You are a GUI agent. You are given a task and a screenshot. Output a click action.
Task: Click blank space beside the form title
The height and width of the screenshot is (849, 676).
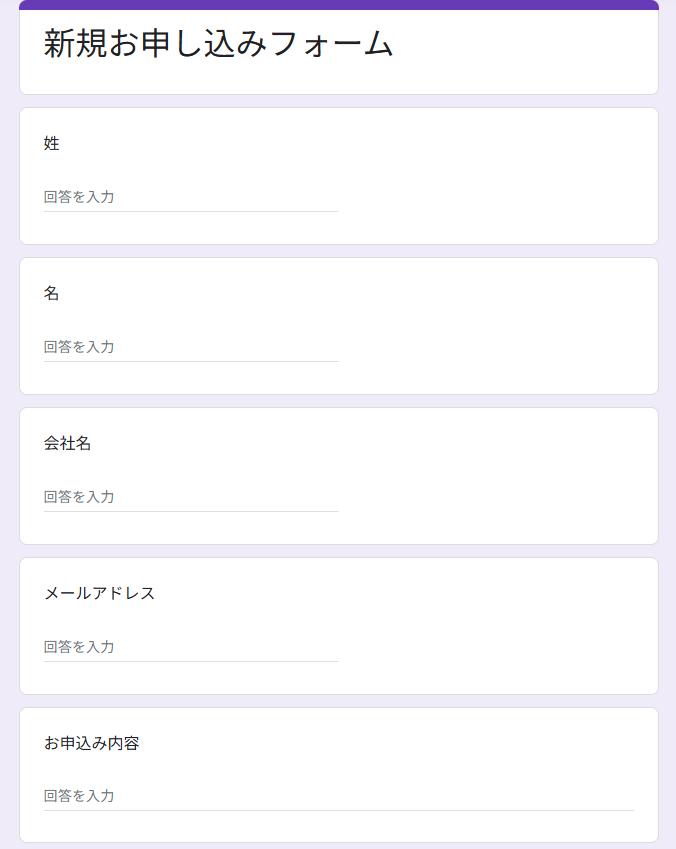coord(530,50)
